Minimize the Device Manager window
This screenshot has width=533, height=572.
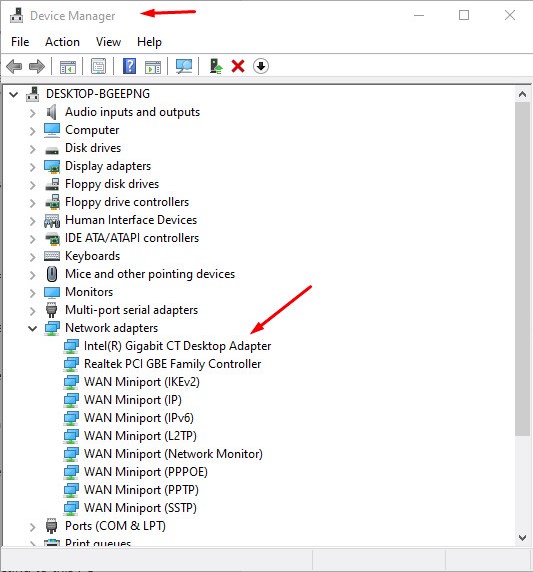[419, 15]
